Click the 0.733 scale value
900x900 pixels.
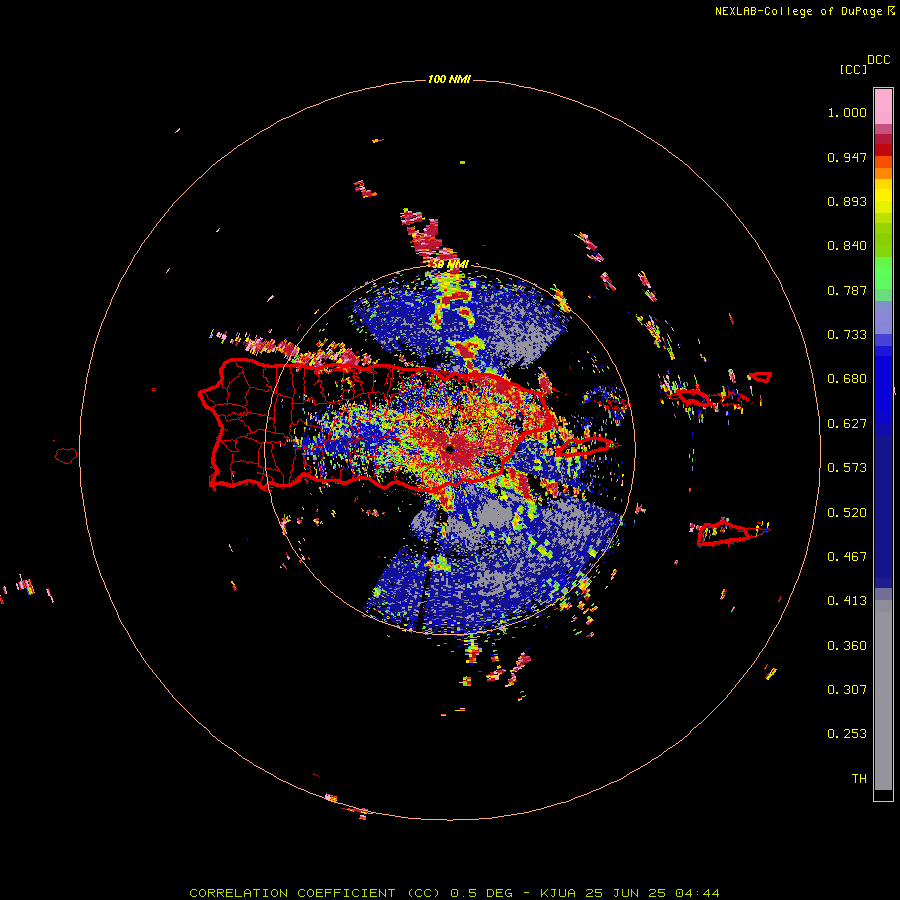click(x=847, y=335)
